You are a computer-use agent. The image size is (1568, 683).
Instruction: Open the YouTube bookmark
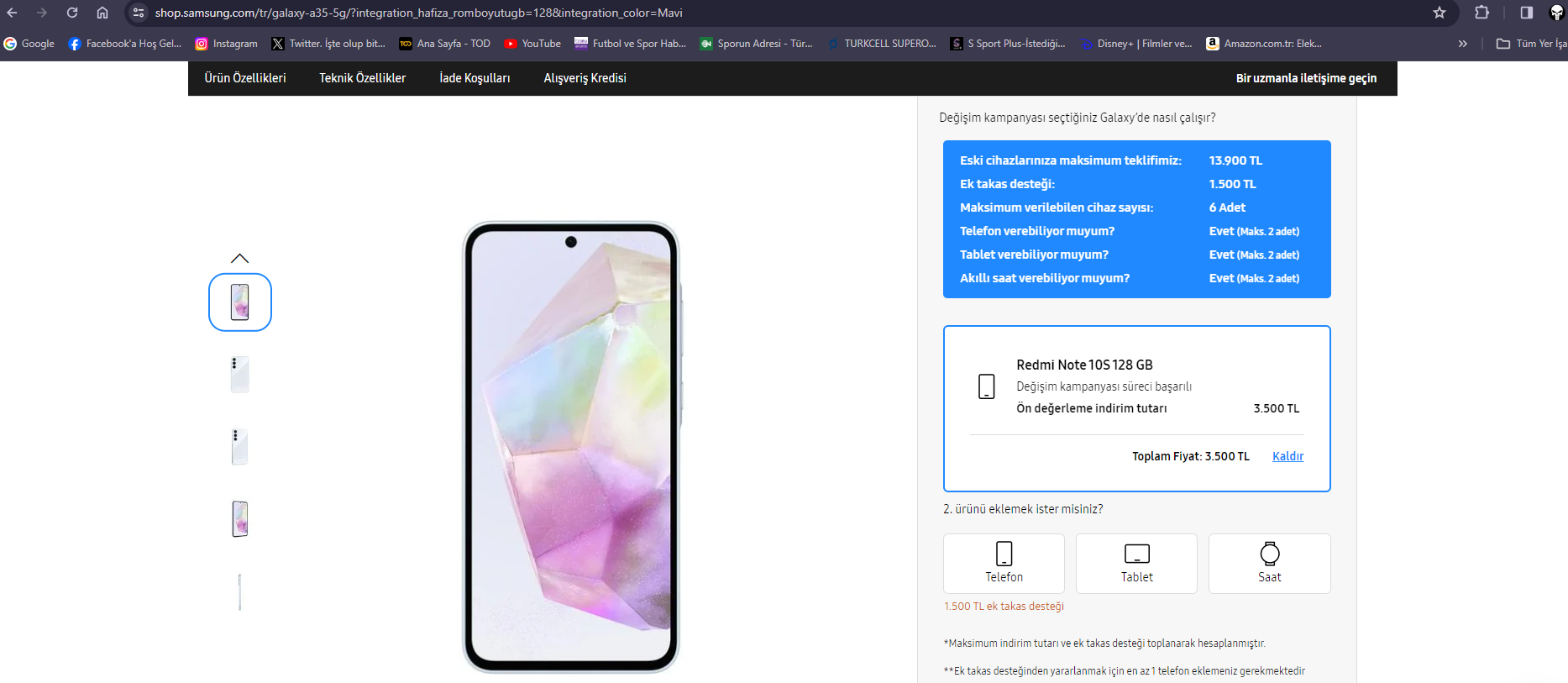[x=532, y=44]
